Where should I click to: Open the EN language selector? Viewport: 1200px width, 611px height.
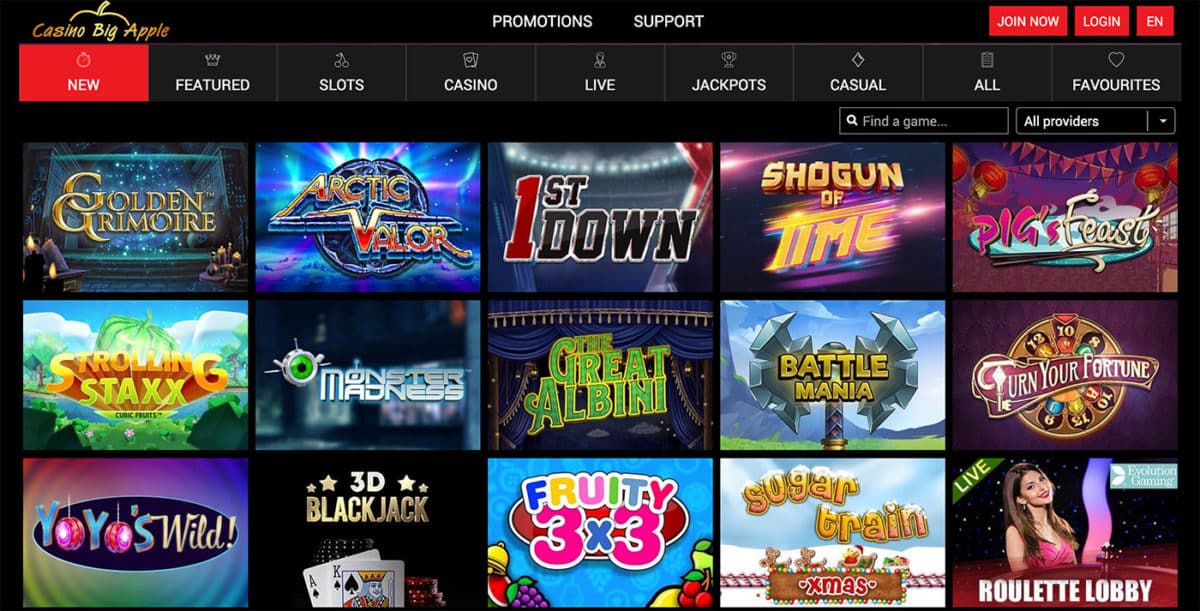[x=1155, y=21]
